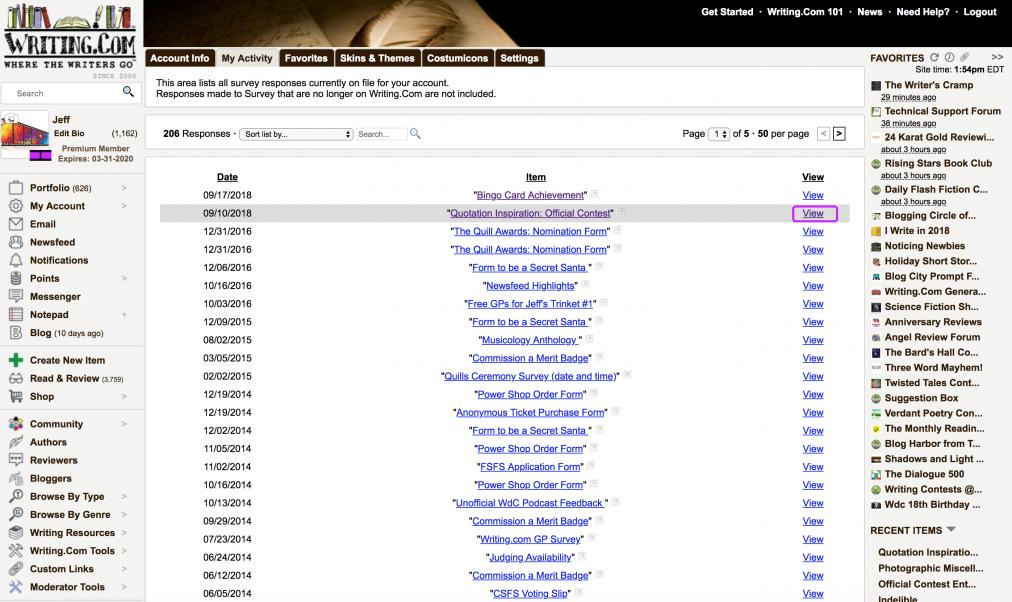Switch to the Settings tab
Image resolution: width=1012 pixels, height=602 pixels.
(x=519, y=58)
